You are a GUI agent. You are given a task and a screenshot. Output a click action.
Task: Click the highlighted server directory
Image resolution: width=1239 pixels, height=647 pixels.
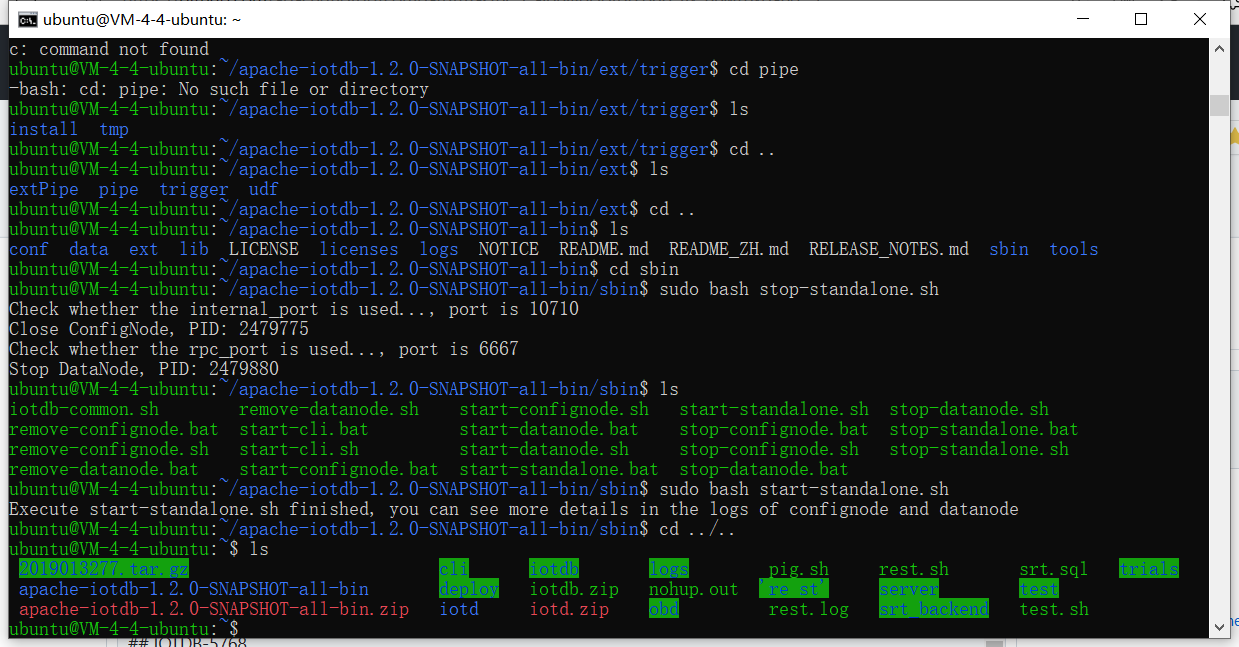909,589
